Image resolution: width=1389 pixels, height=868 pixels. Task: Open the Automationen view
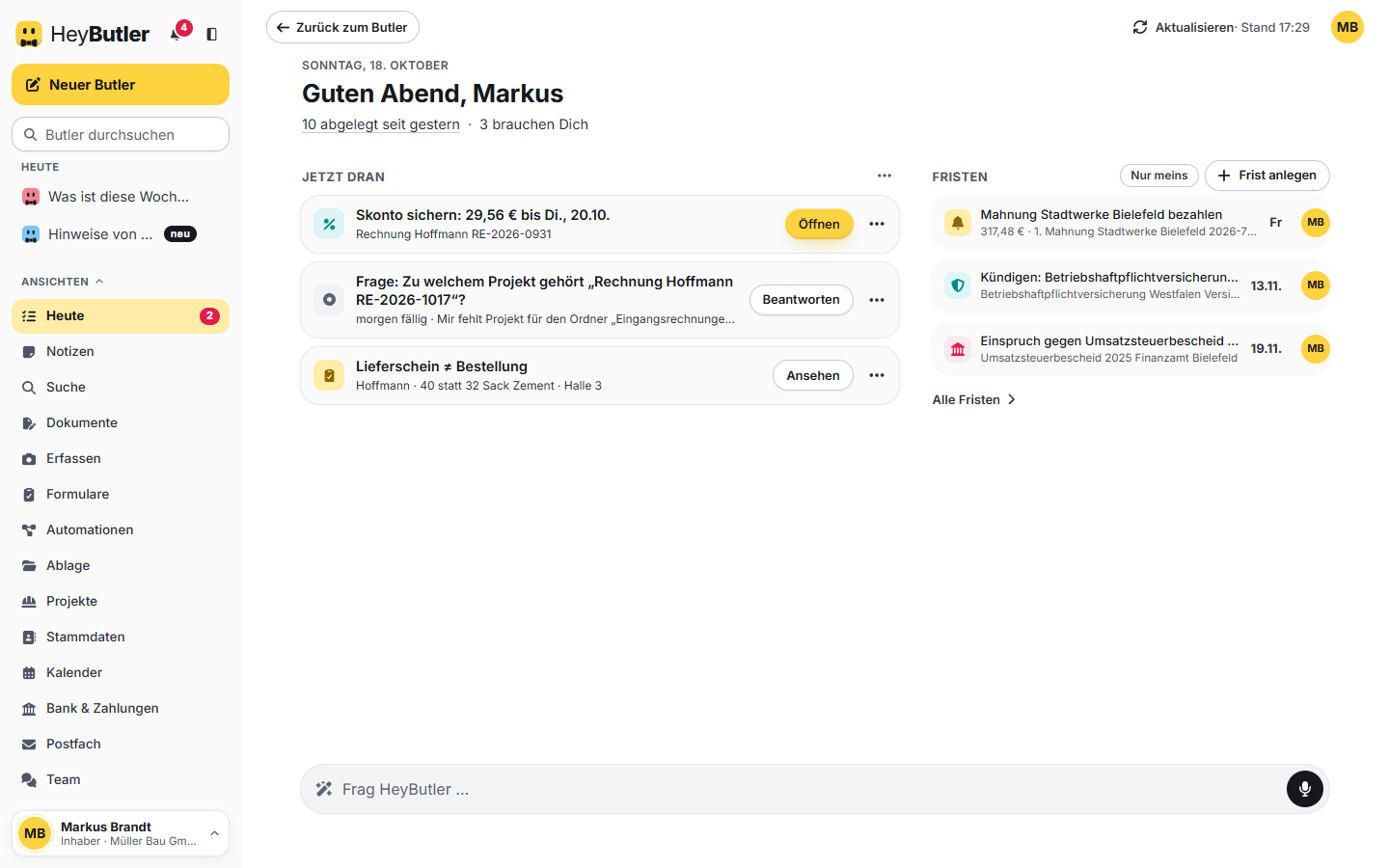click(x=121, y=530)
